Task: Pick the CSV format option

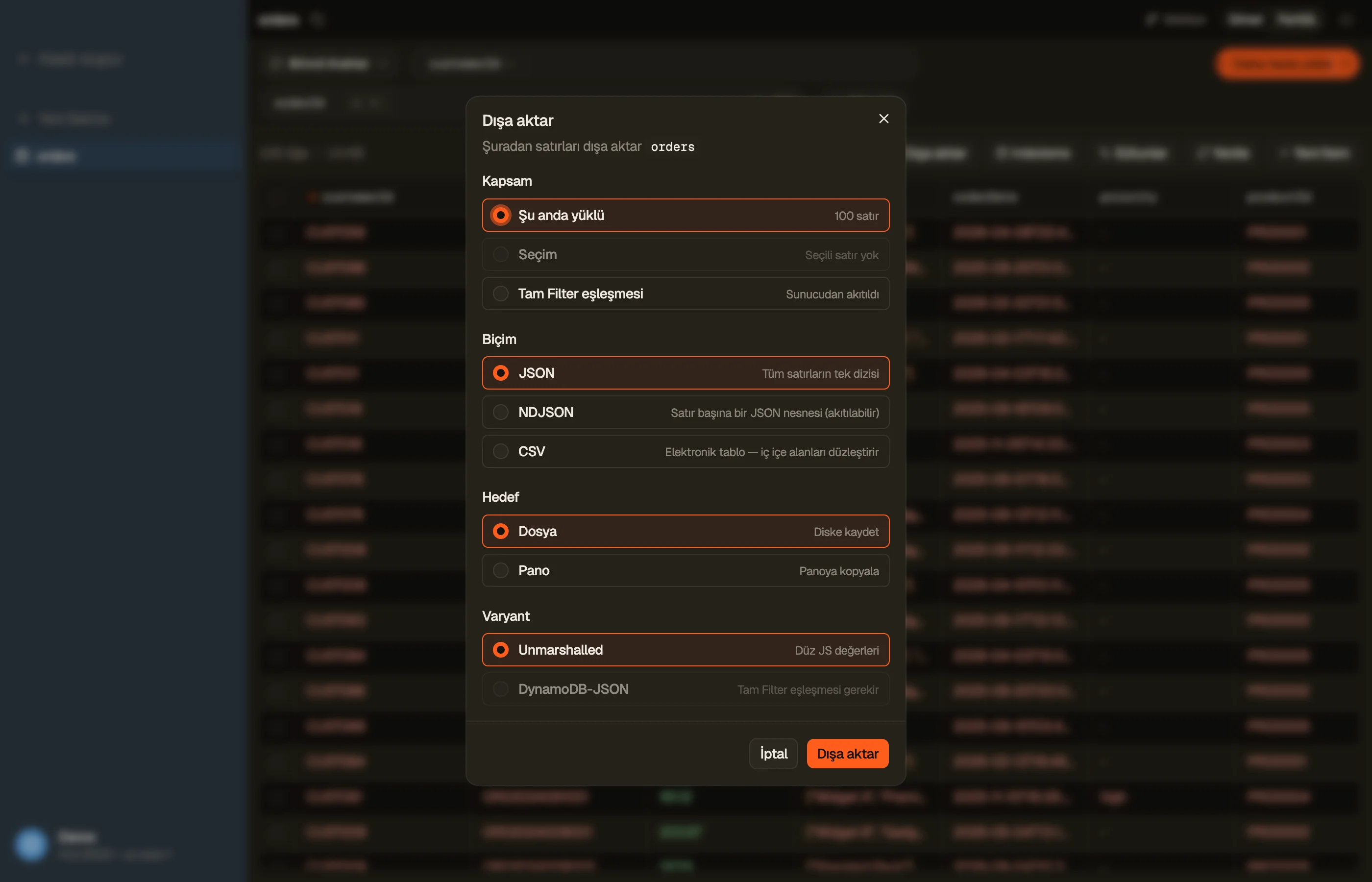Action: (686, 451)
